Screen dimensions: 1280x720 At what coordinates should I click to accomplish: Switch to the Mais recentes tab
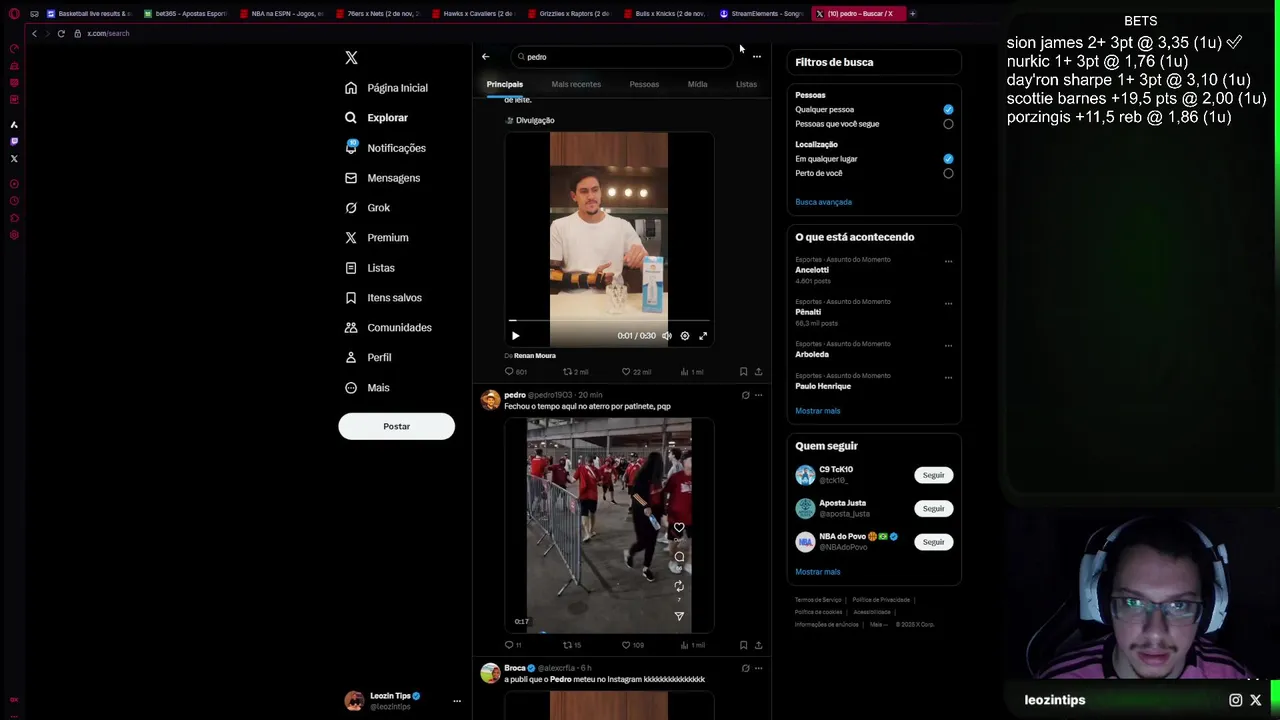(x=576, y=84)
